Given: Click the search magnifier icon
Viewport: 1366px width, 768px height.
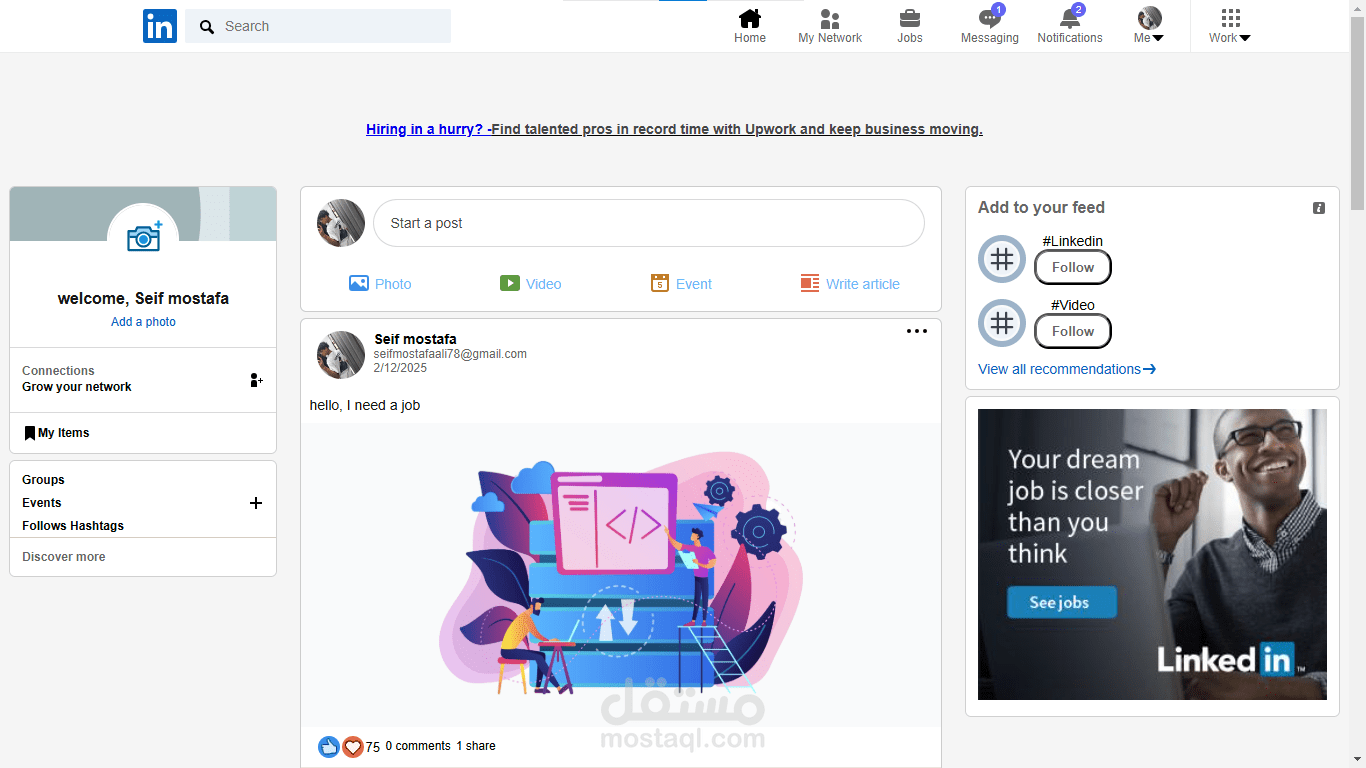Looking at the screenshot, I should coord(207,27).
